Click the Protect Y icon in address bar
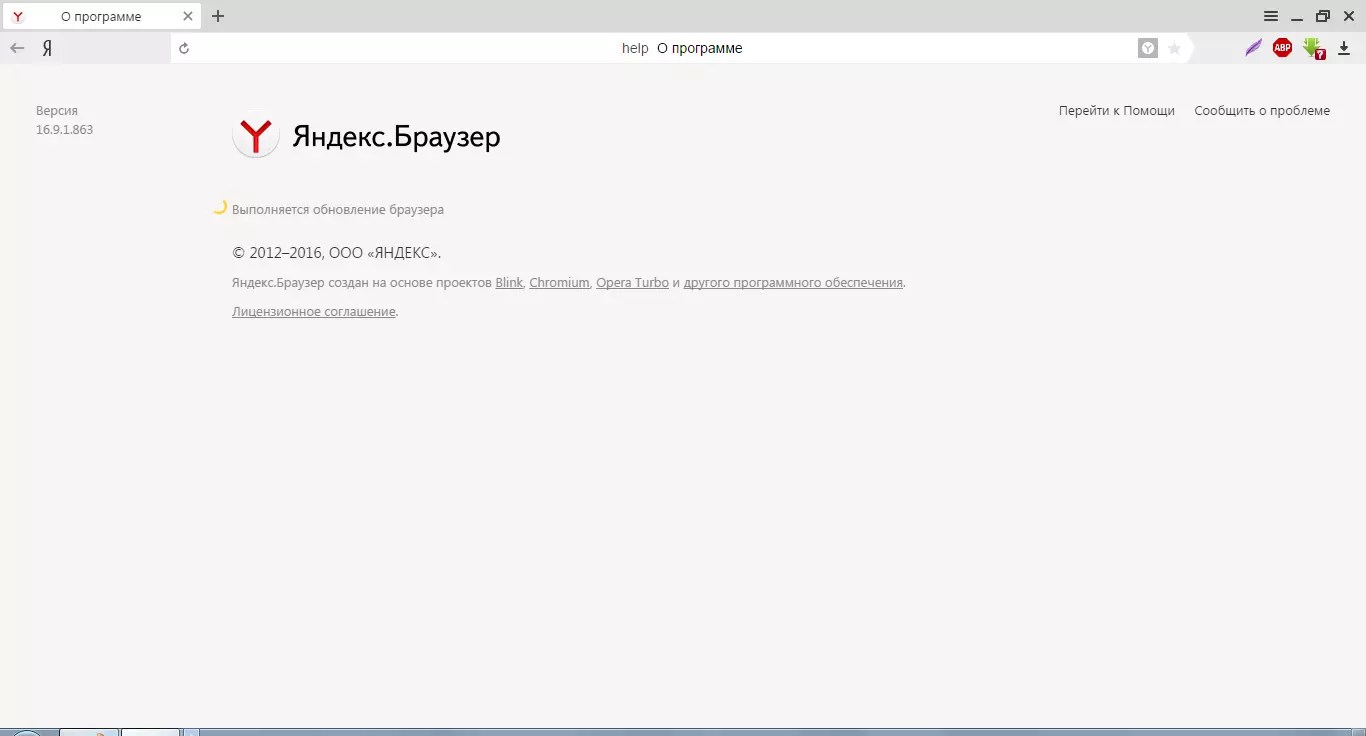This screenshot has width=1366, height=736. pos(1148,48)
